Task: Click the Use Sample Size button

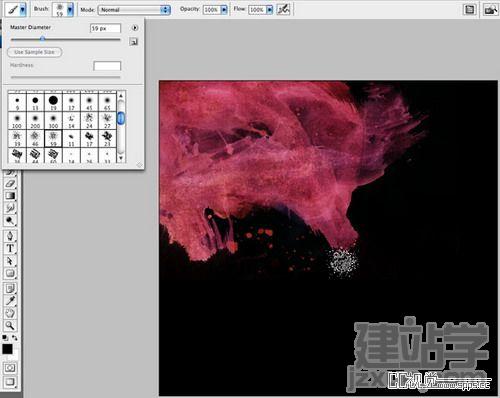Action: pos(35,52)
